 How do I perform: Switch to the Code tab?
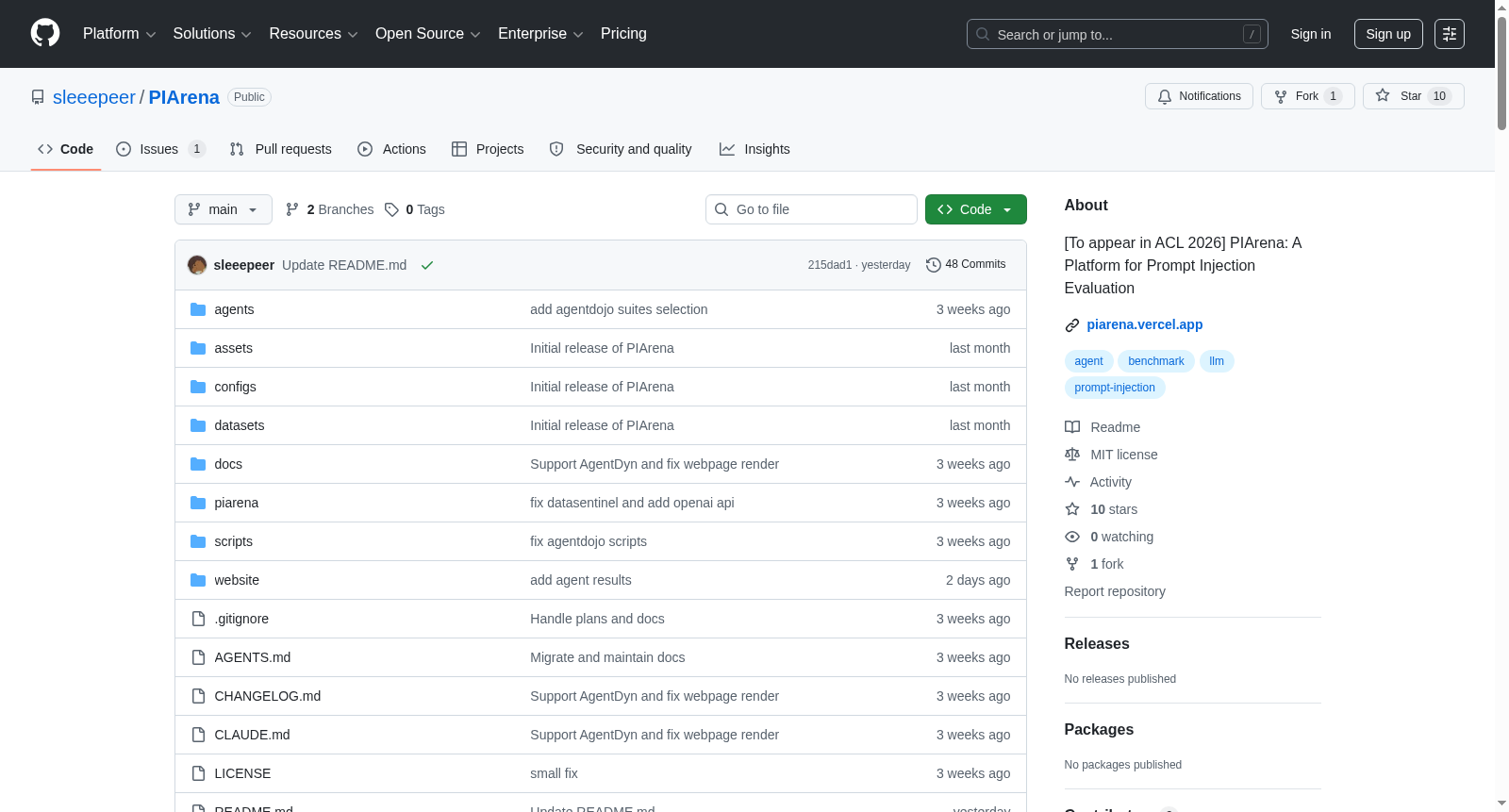point(66,149)
